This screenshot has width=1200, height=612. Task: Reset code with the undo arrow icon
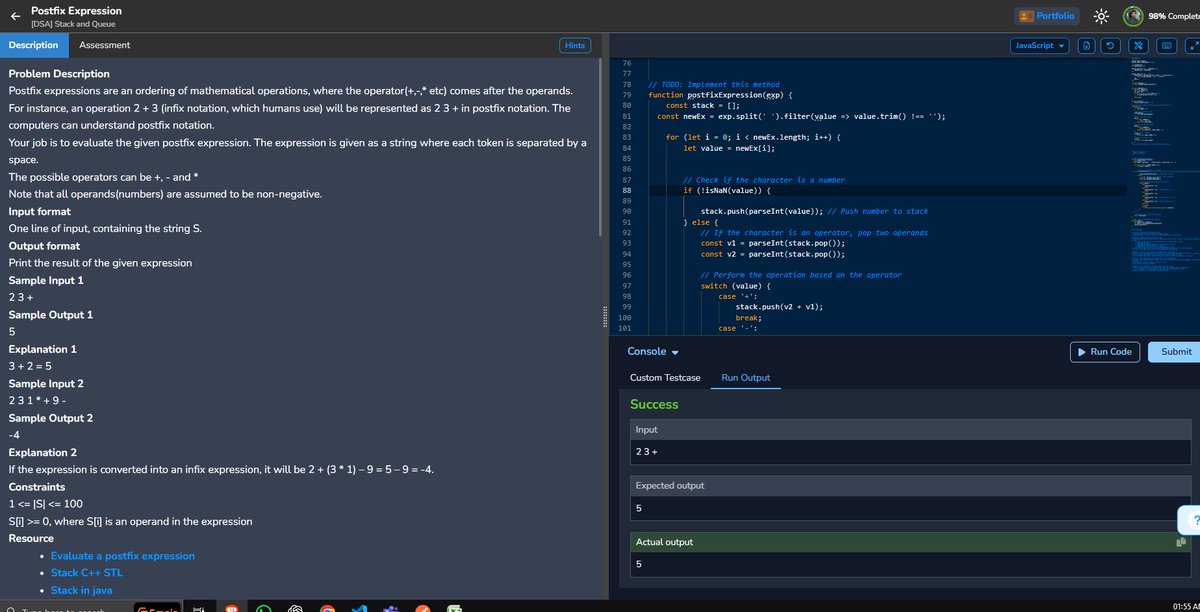(1112, 45)
